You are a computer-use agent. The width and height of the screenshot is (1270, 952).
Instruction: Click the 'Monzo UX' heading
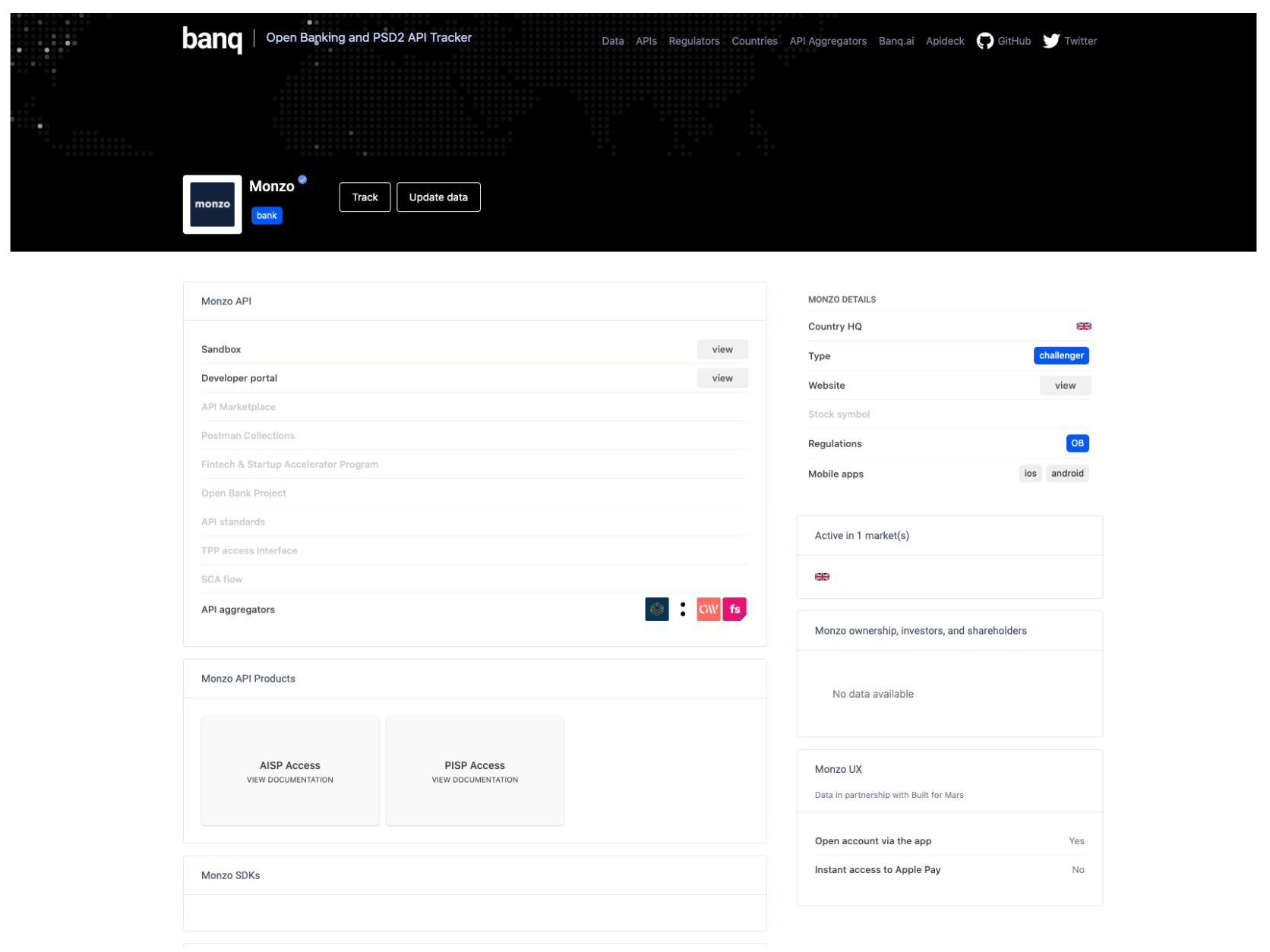point(838,770)
